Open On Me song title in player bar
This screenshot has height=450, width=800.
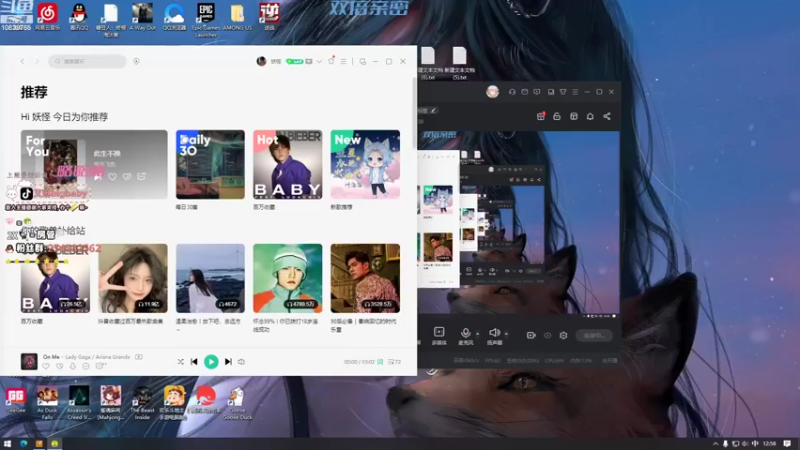(x=51, y=357)
